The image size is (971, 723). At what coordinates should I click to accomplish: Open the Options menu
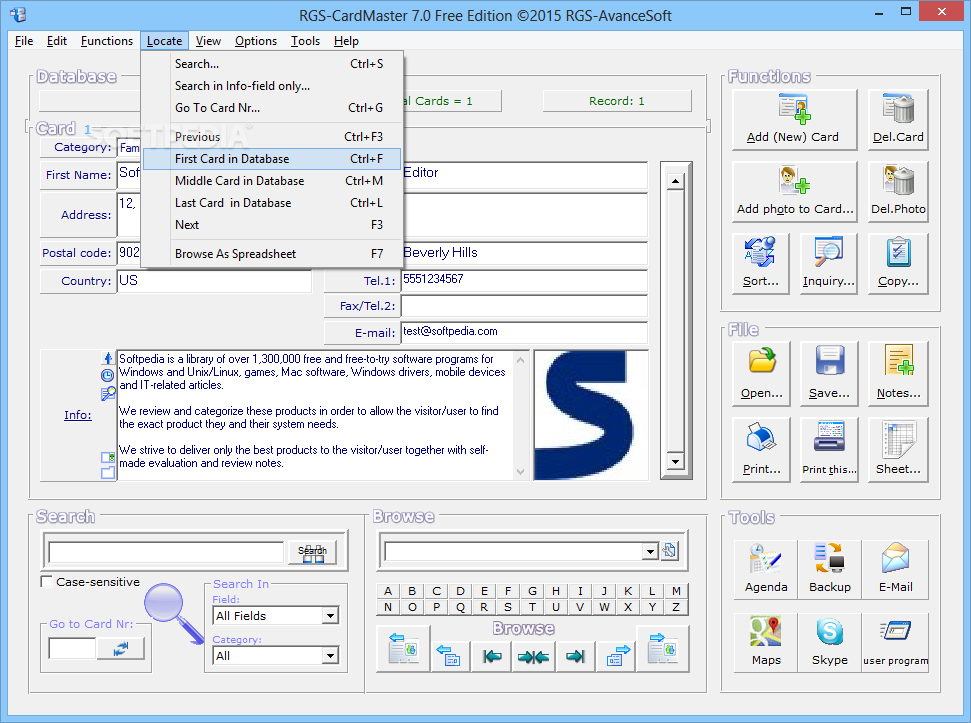(256, 41)
